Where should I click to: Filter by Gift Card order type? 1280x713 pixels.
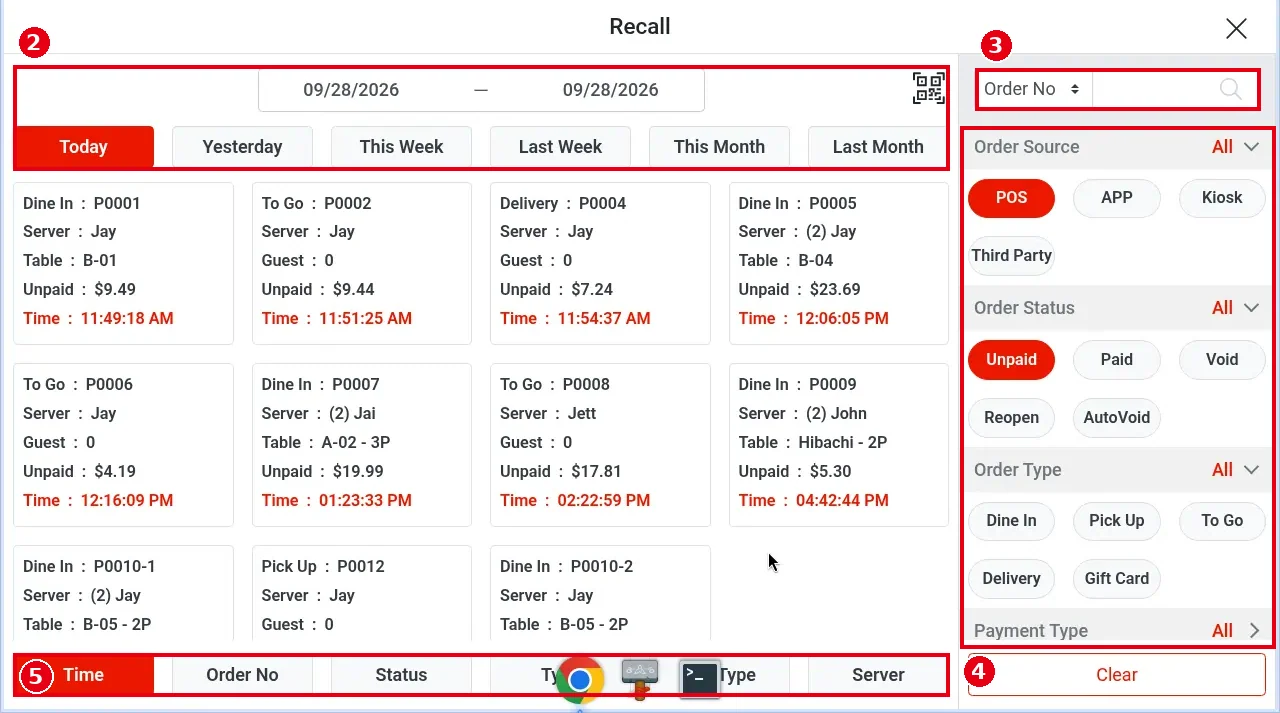pos(1117,578)
